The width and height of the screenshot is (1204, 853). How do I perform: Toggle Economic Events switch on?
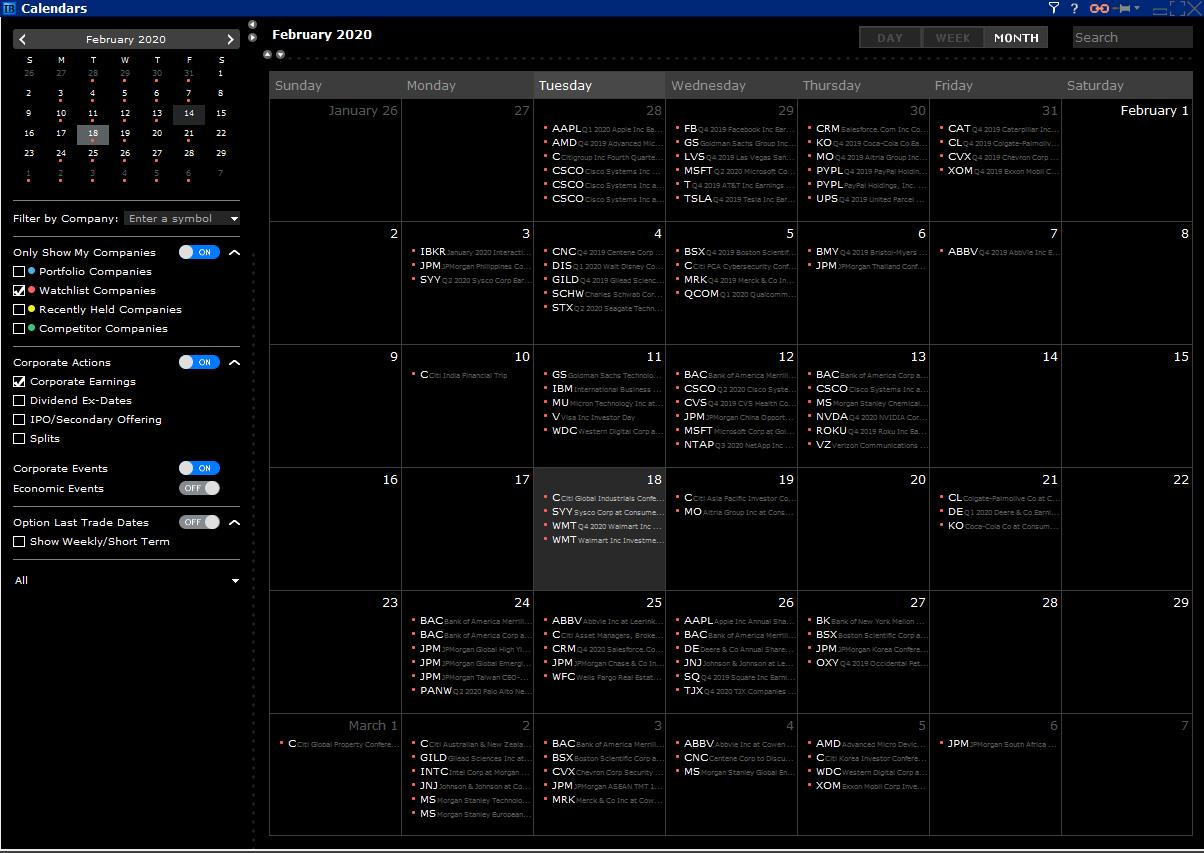click(x=199, y=488)
